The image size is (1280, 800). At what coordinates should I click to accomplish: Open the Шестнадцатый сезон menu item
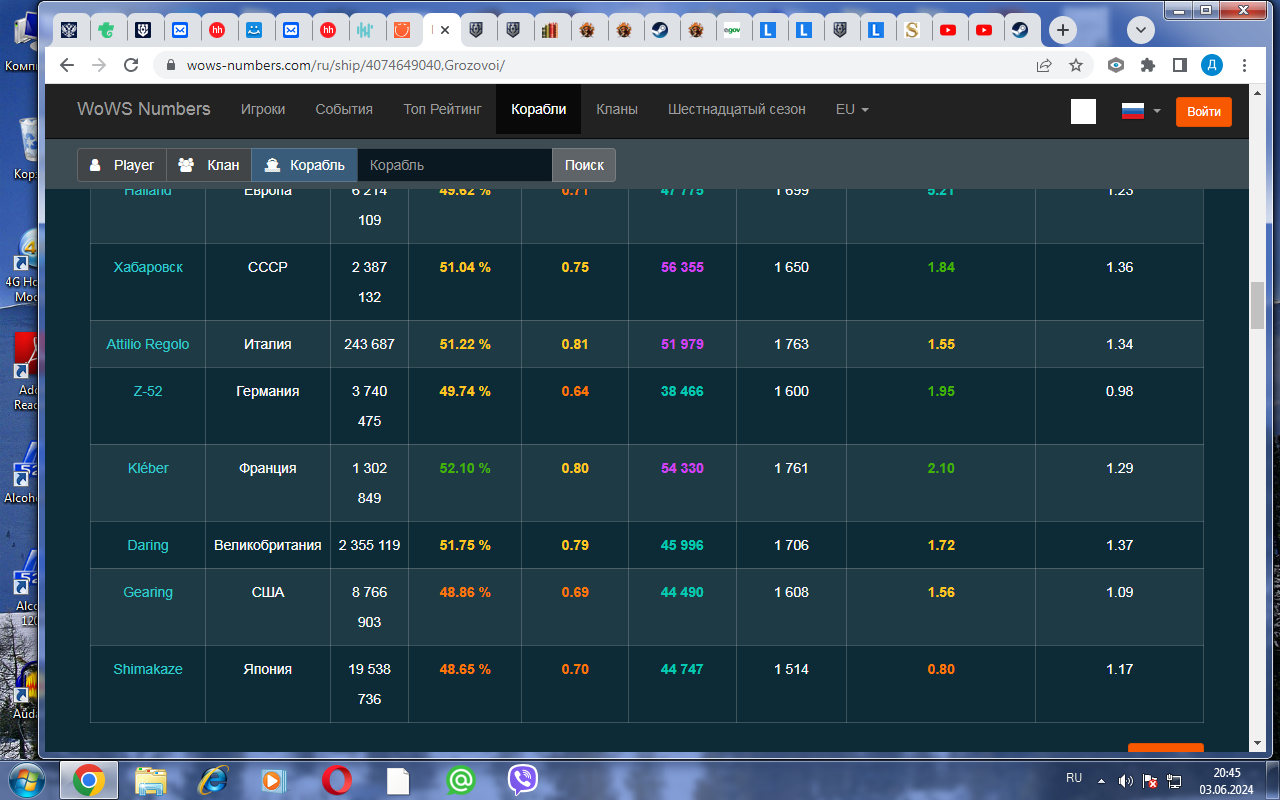pyautogui.click(x=737, y=109)
